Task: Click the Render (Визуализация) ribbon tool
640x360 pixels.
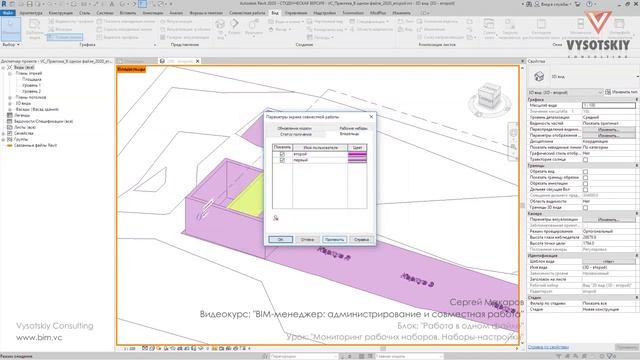Action: point(176,21)
